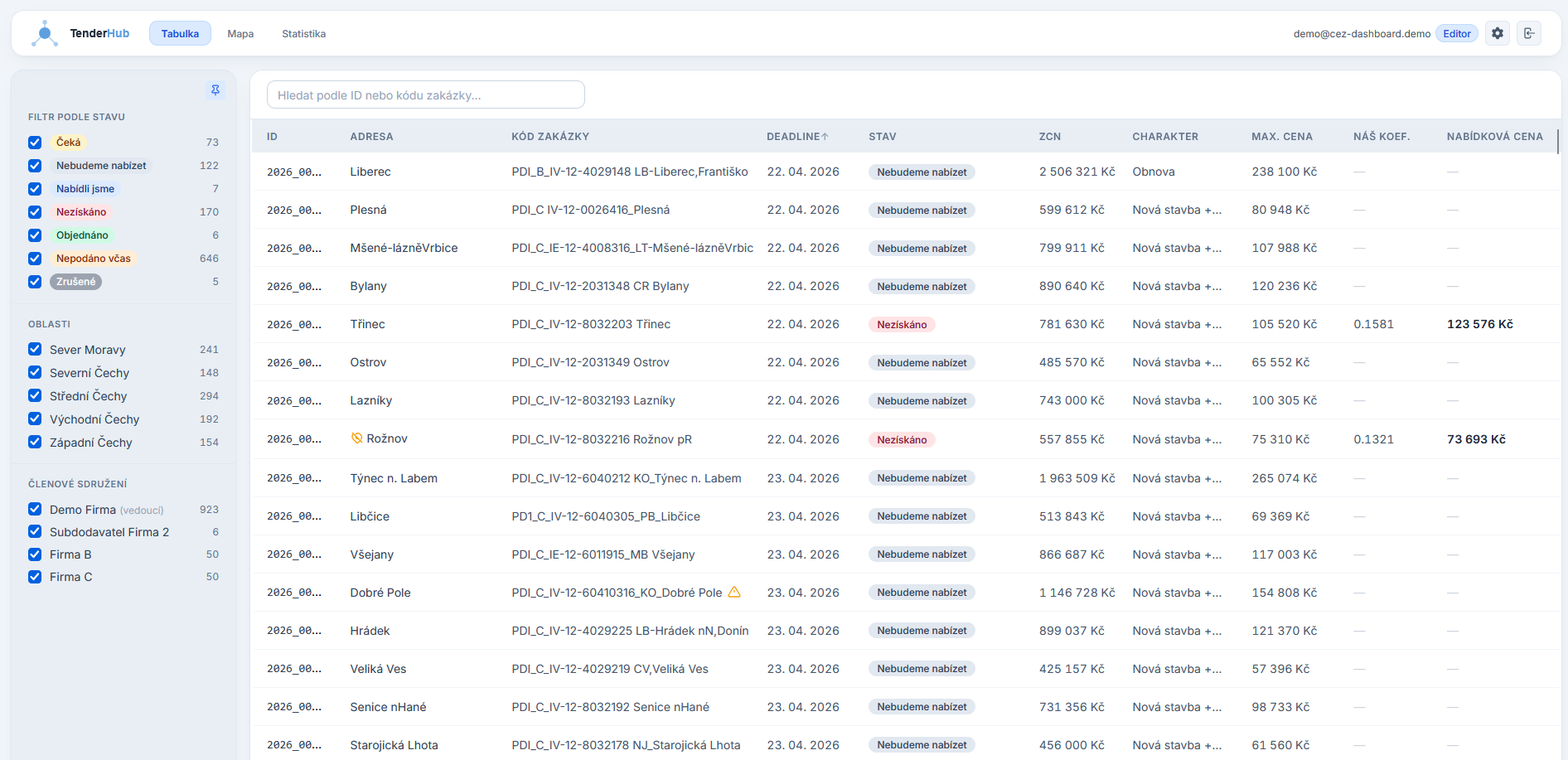This screenshot has width=1568, height=760.
Task: Click PDI_C_IV-12-2031349 Ostrov order code
Action: pyautogui.click(x=590, y=362)
